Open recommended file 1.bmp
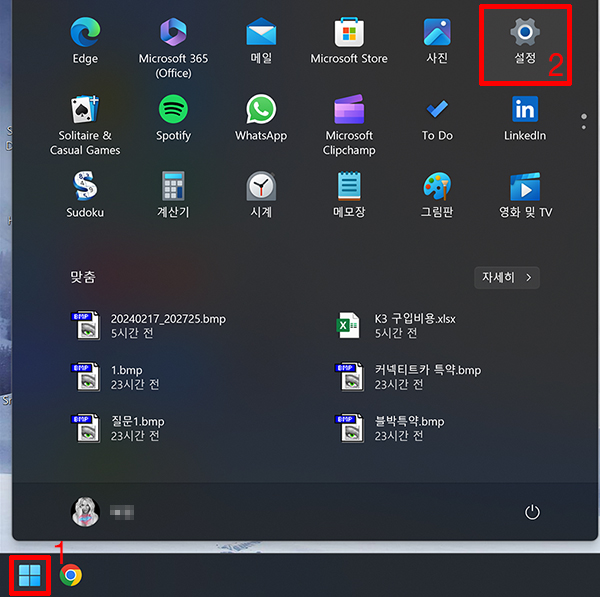600x597 pixels. pyautogui.click(x=115, y=377)
